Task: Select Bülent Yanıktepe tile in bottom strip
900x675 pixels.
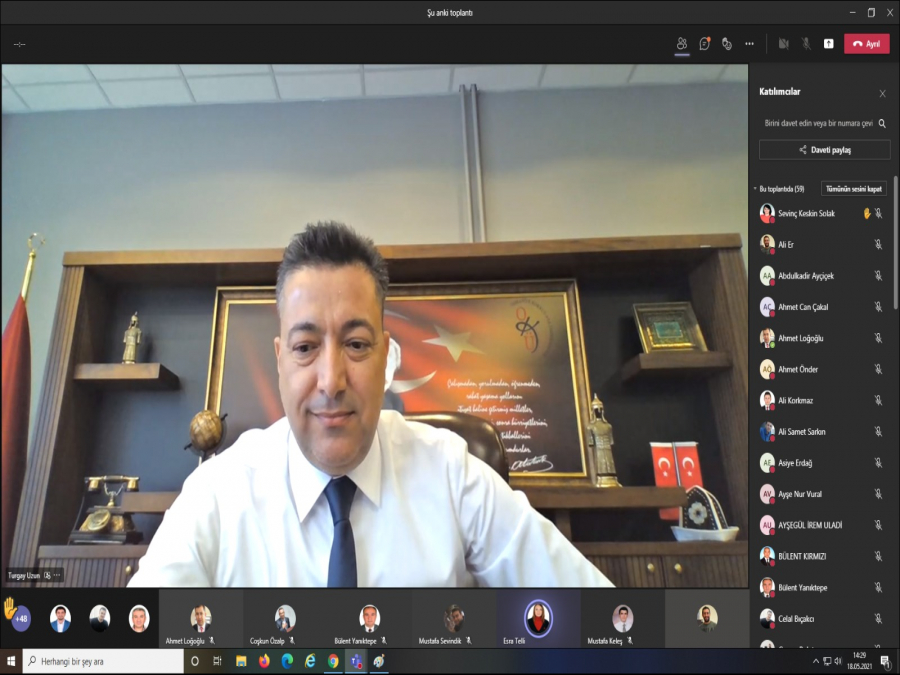Action: tap(370, 619)
